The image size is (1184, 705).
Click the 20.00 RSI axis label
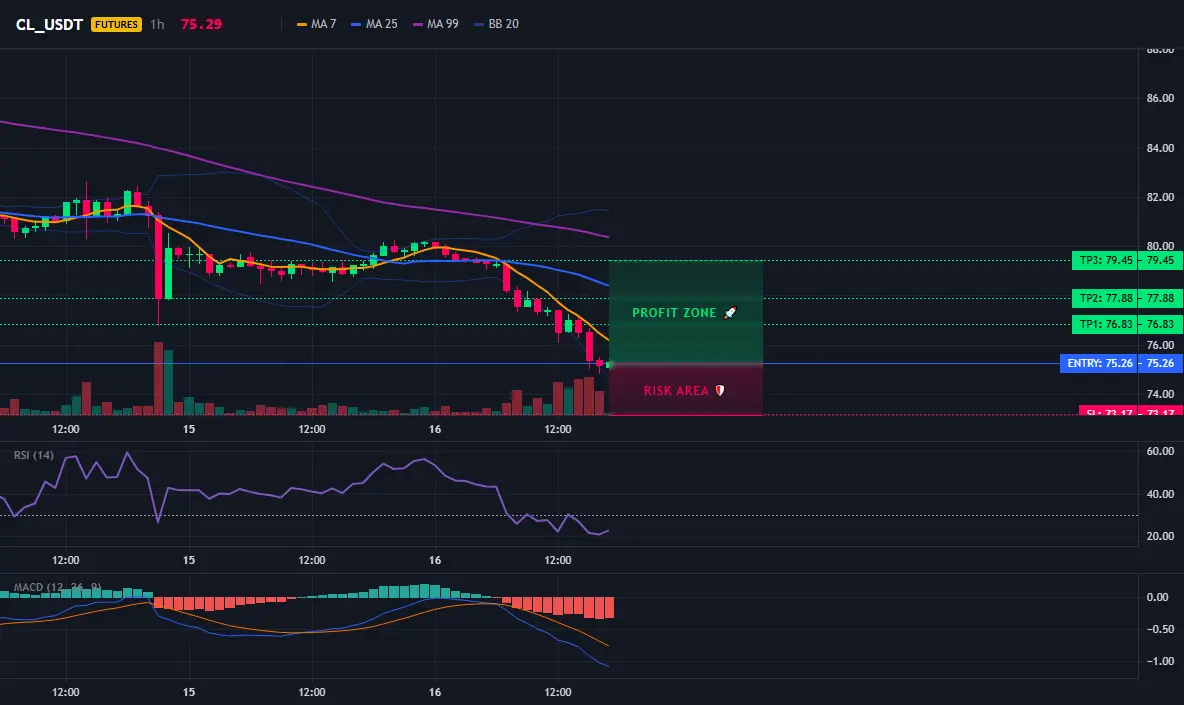[1160, 537]
